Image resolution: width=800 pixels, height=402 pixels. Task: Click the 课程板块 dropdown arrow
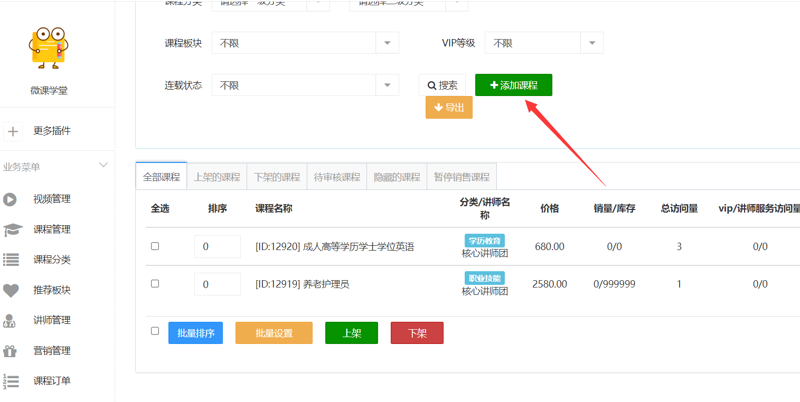(x=387, y=43)
